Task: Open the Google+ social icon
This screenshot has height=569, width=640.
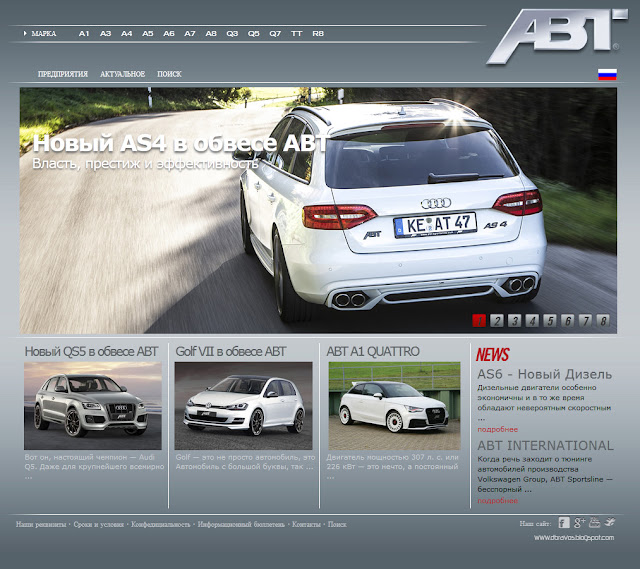Action: tap(579, 522)
